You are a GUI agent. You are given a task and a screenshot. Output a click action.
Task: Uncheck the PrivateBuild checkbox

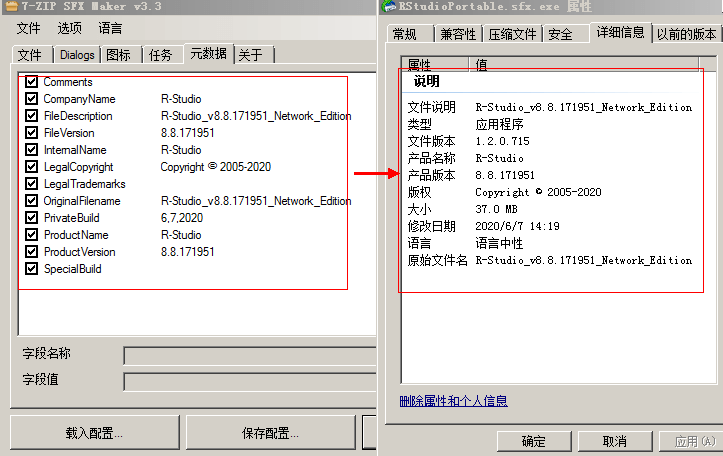click(x=32, y=218)
